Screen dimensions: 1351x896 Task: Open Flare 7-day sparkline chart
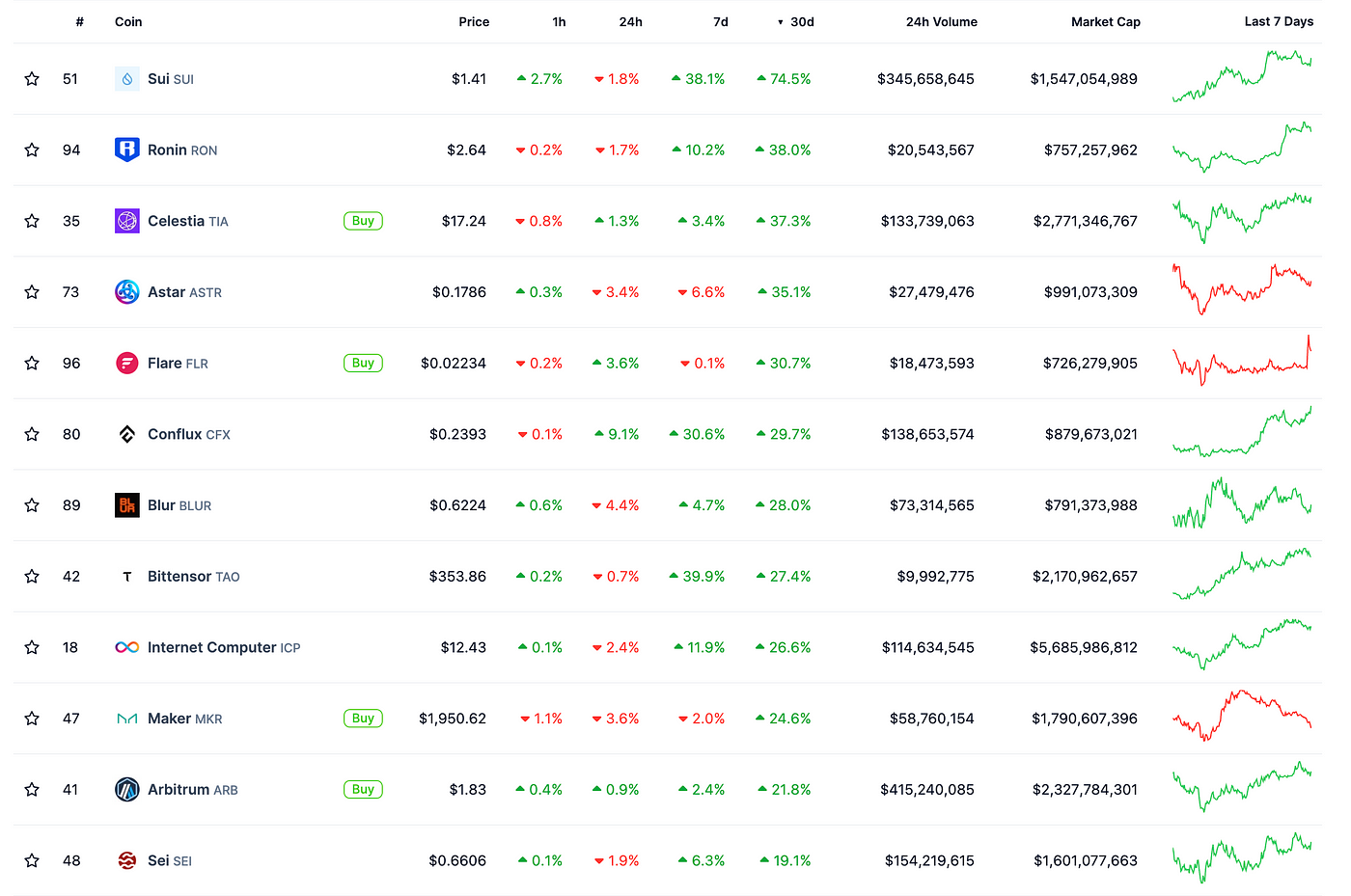[1242, 360]
